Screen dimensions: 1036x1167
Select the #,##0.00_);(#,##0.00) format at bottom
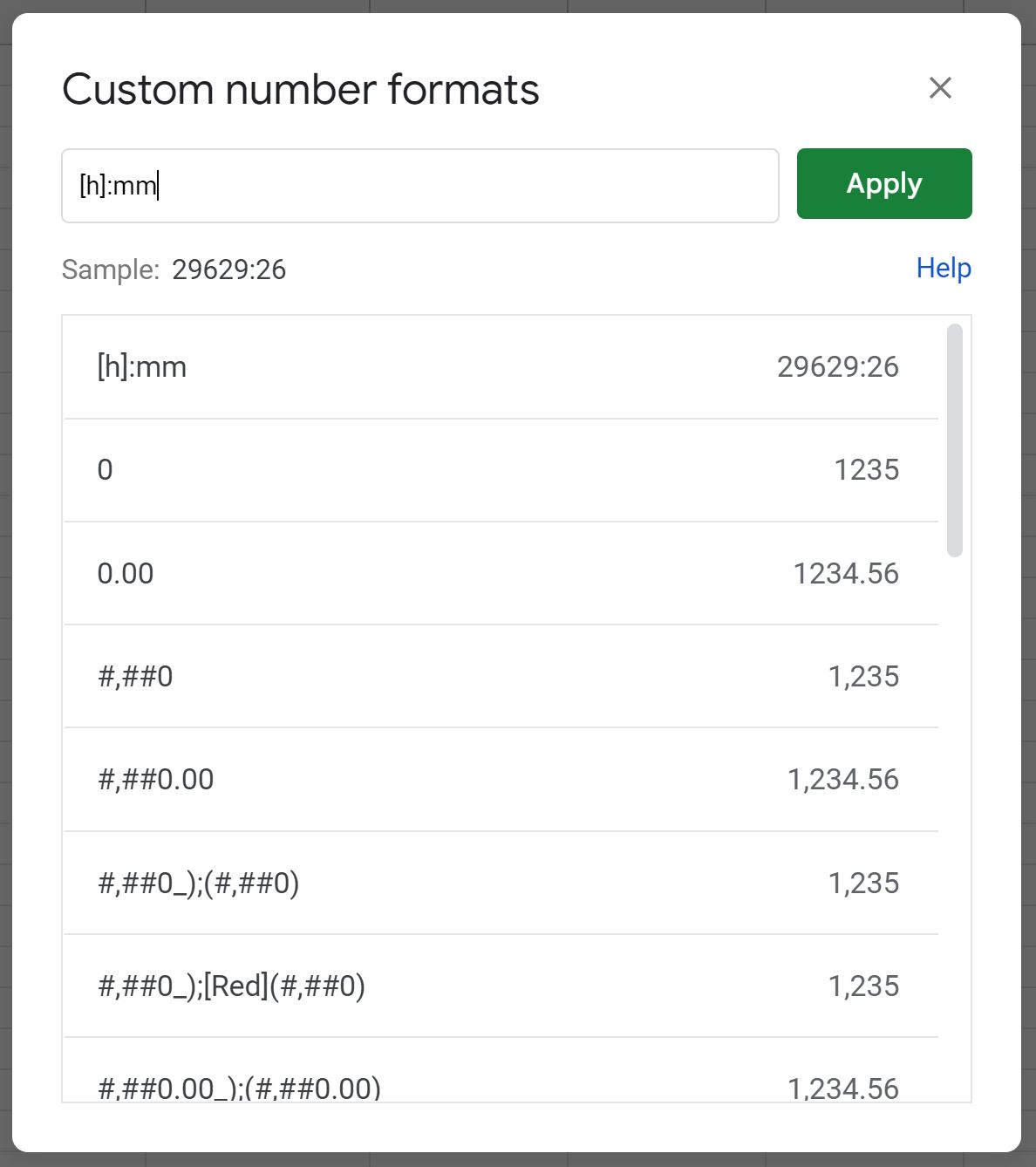(501, 1071)
